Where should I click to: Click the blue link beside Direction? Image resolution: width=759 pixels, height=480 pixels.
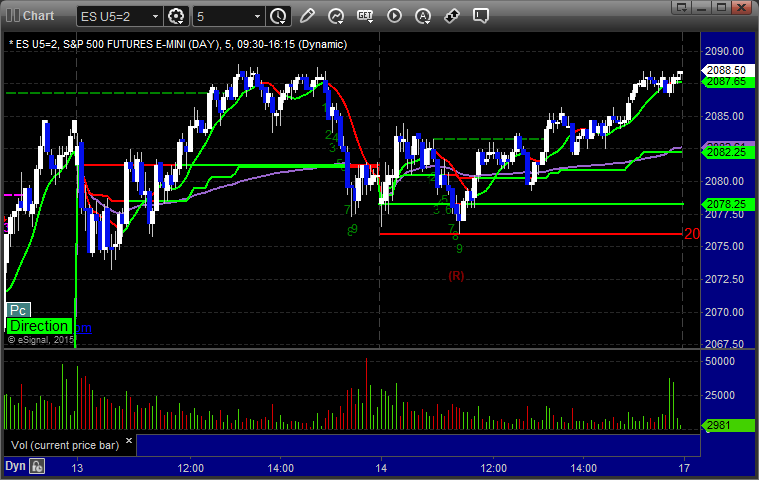pos(83,328)
